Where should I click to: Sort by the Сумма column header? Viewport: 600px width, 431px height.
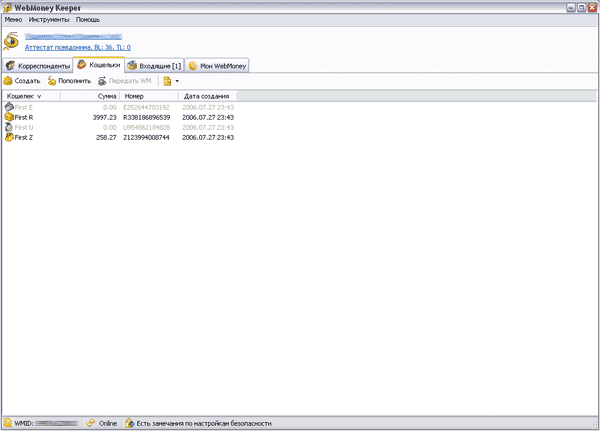coord(90,96)
